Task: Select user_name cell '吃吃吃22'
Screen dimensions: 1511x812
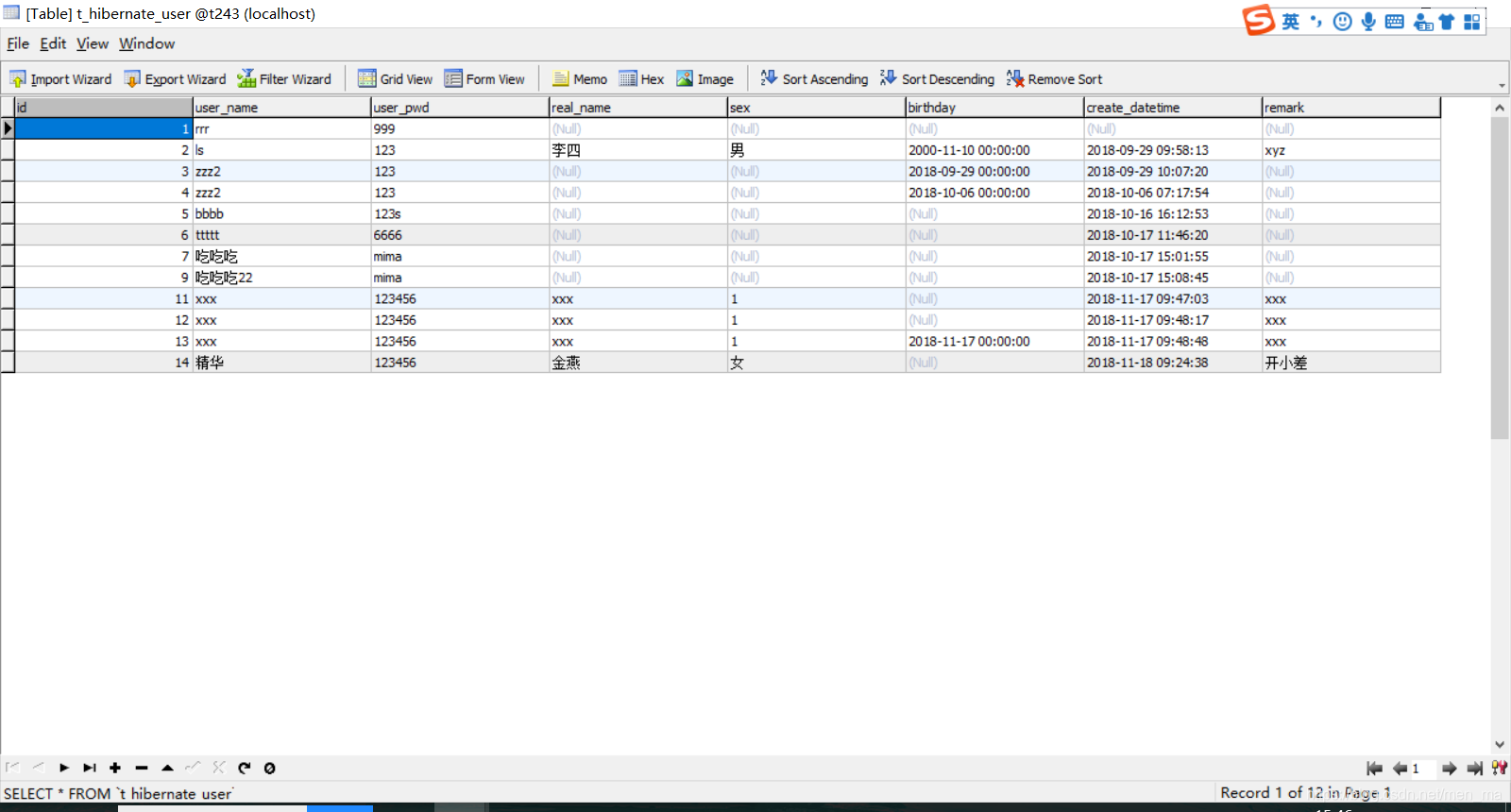Action: (281, 278)
